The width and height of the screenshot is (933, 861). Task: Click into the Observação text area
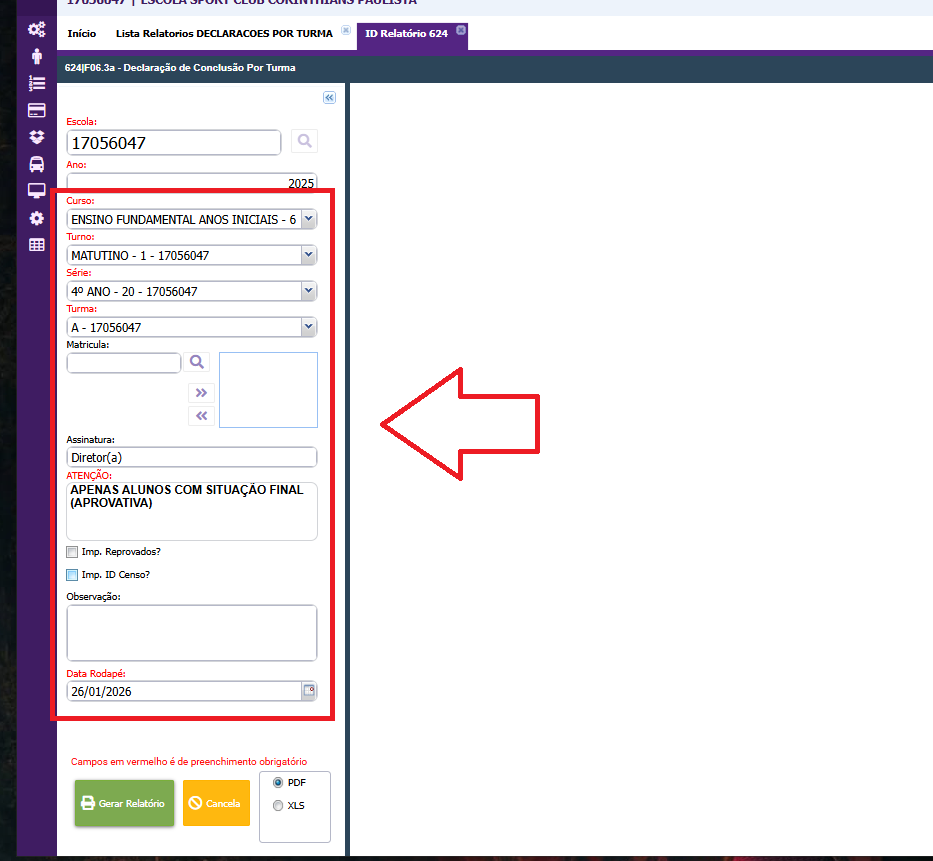[191, 632]
